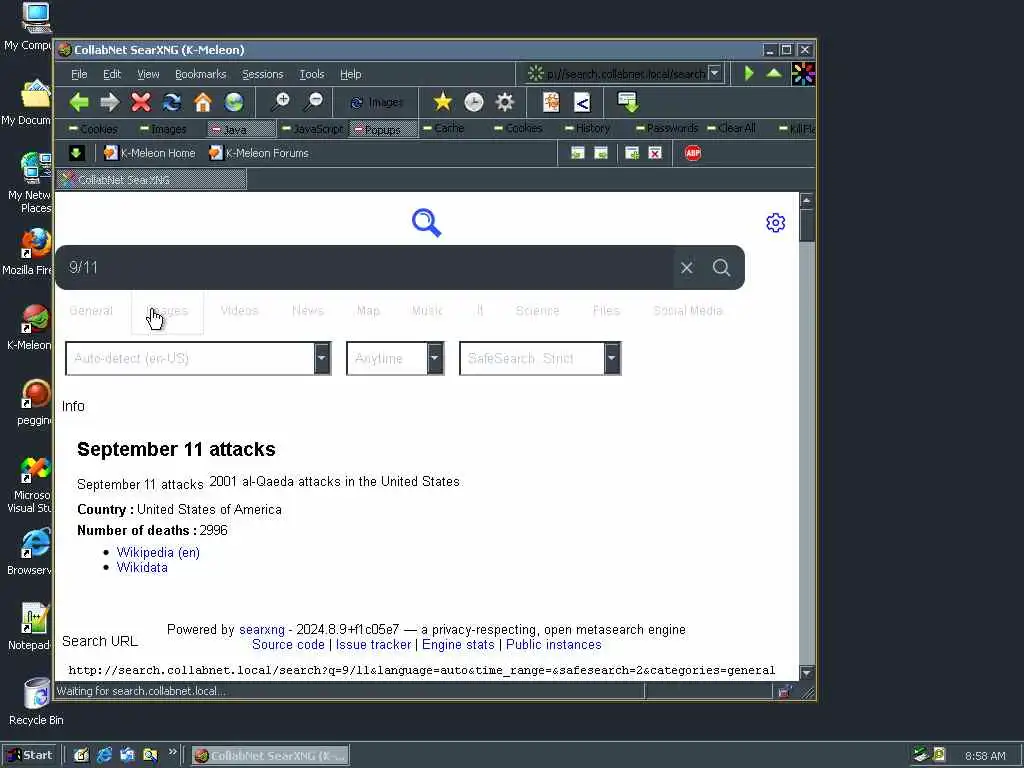This screenshot has height=768, width=1024.
Task: Open SearXNG preferences gear on page
Action: tap(775, 223)
